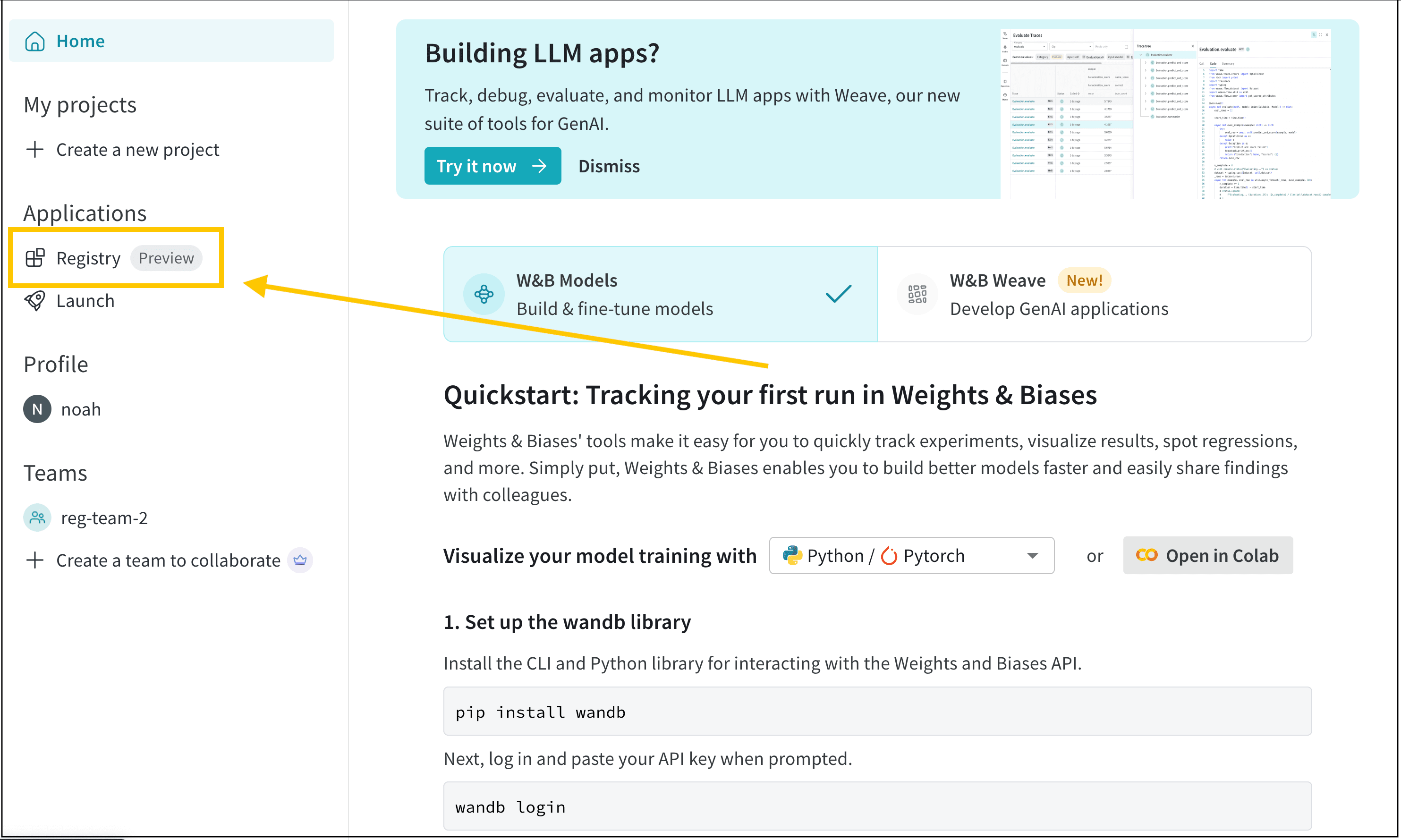Click the 'Building LLM apps?' banner title
The image size is (1401, 840).
(542, 53)
